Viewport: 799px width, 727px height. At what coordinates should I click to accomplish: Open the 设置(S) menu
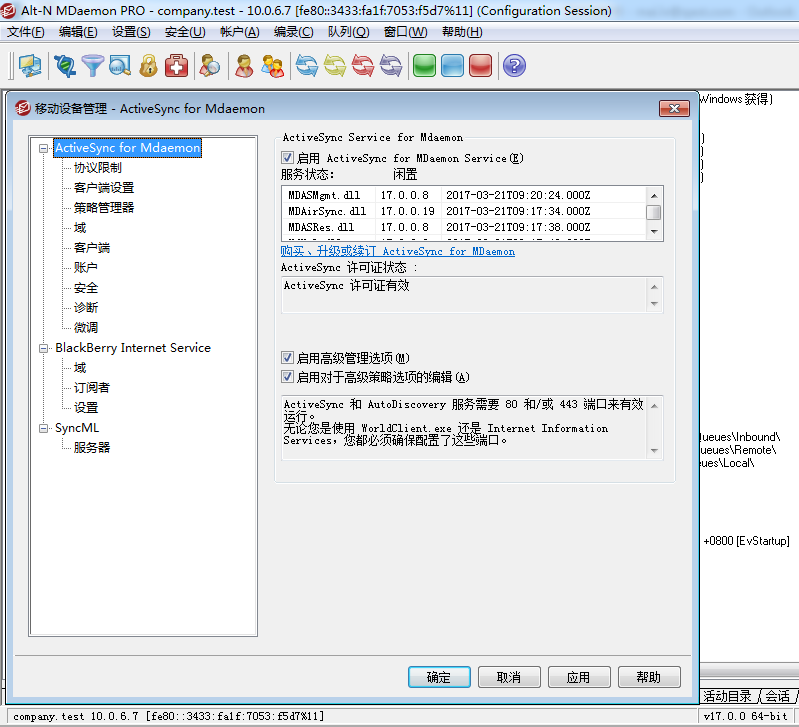coord(131,32)
